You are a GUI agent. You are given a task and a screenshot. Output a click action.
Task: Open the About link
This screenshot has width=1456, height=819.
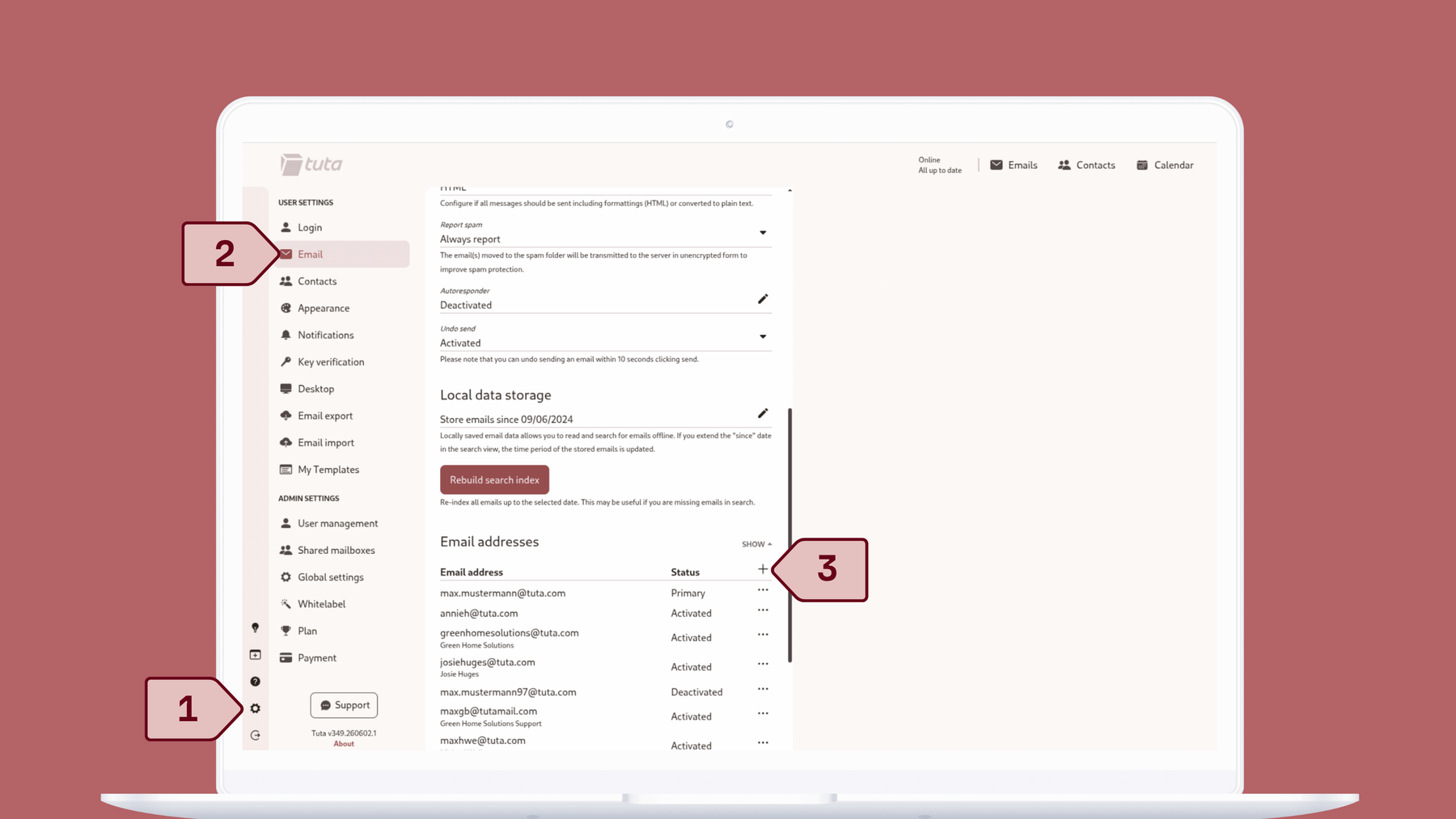point(344,744)
